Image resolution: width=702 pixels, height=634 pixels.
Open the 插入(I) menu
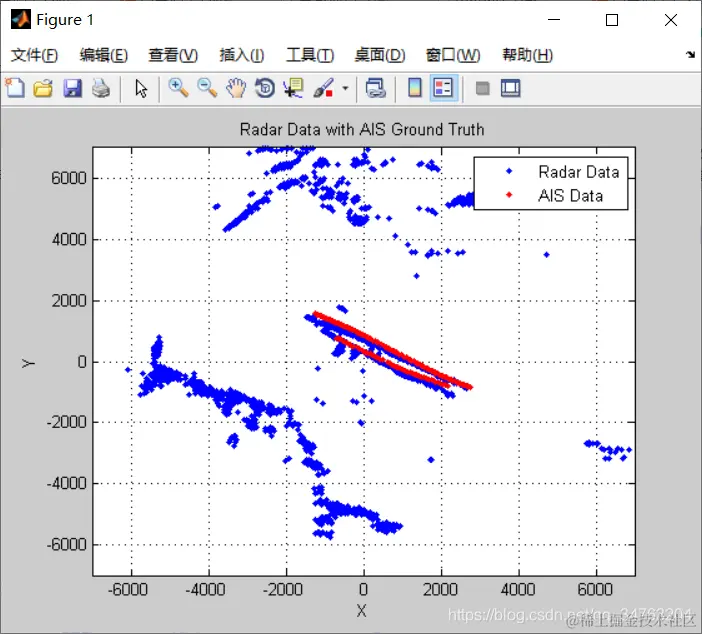(x=241, y=55)
